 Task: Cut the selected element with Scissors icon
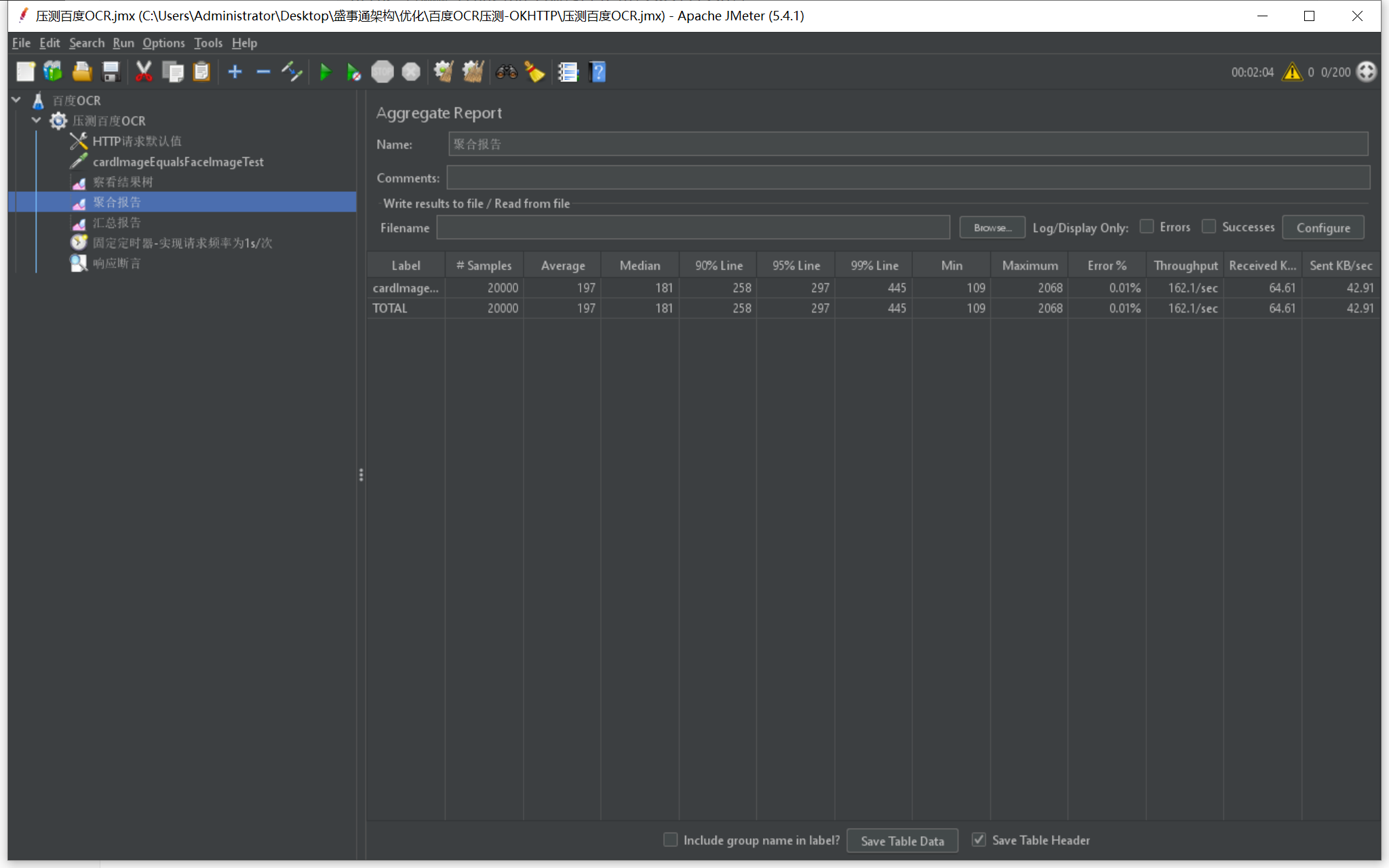pyautogui.click(x=144, y=71)
